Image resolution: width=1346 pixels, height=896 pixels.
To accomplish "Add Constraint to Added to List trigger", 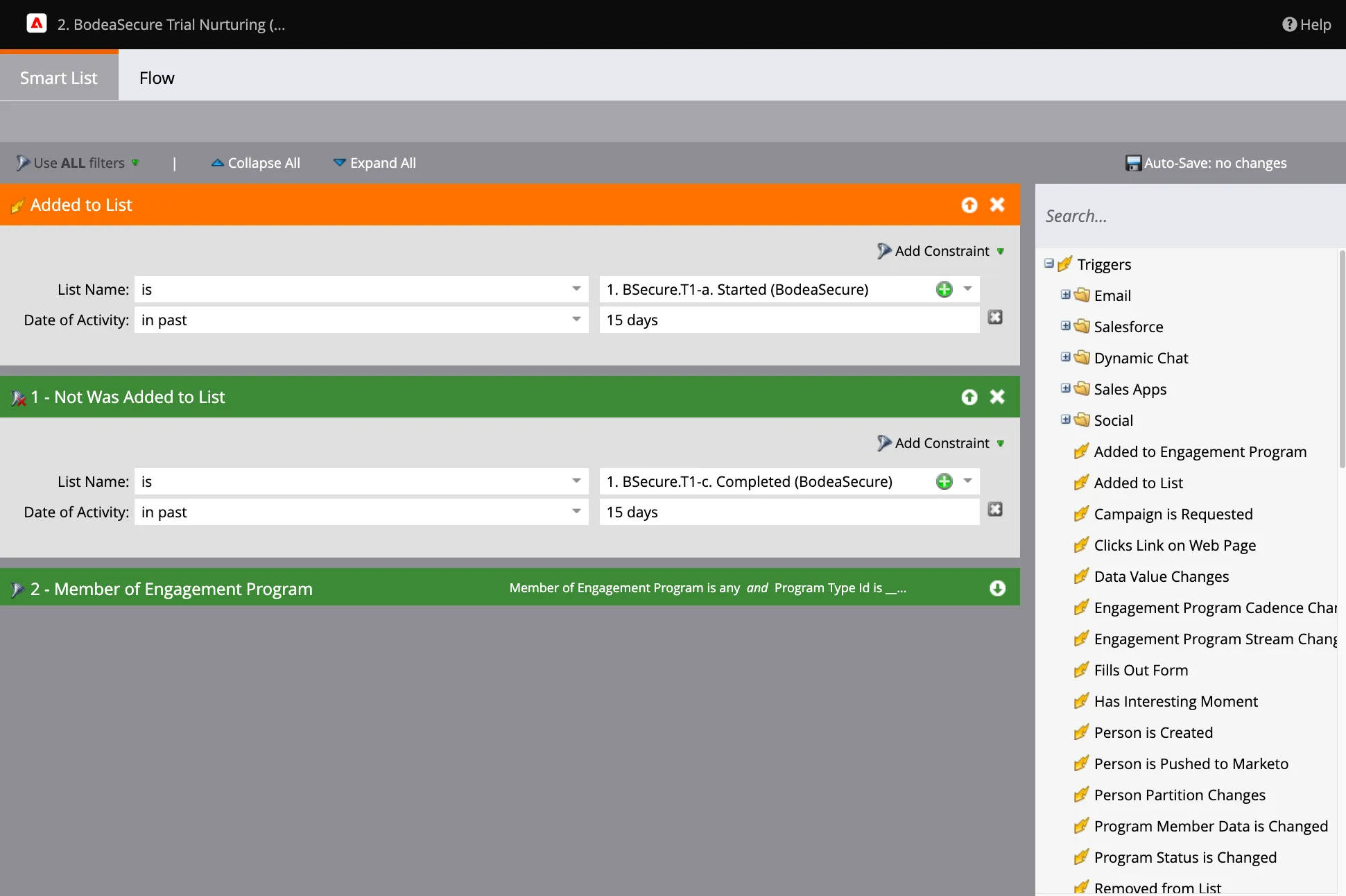I will (941, 251).
